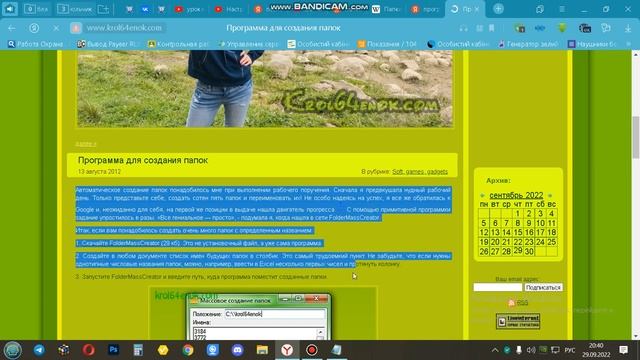Click the 'Подписаться' subscribe button
Viewport: 640px width, 360px height.
click(x=543, y=287)
